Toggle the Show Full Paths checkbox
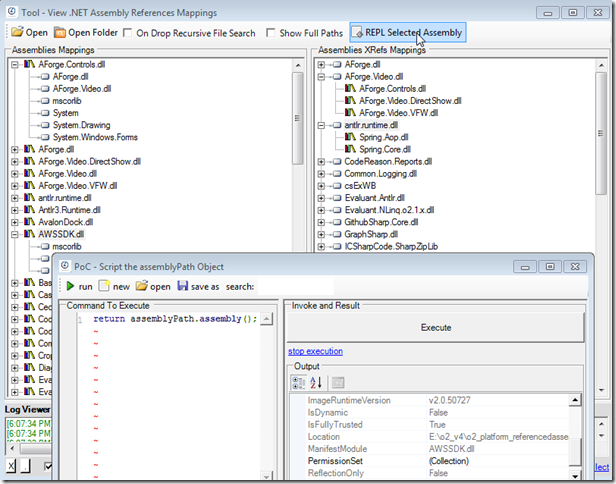 272,33
